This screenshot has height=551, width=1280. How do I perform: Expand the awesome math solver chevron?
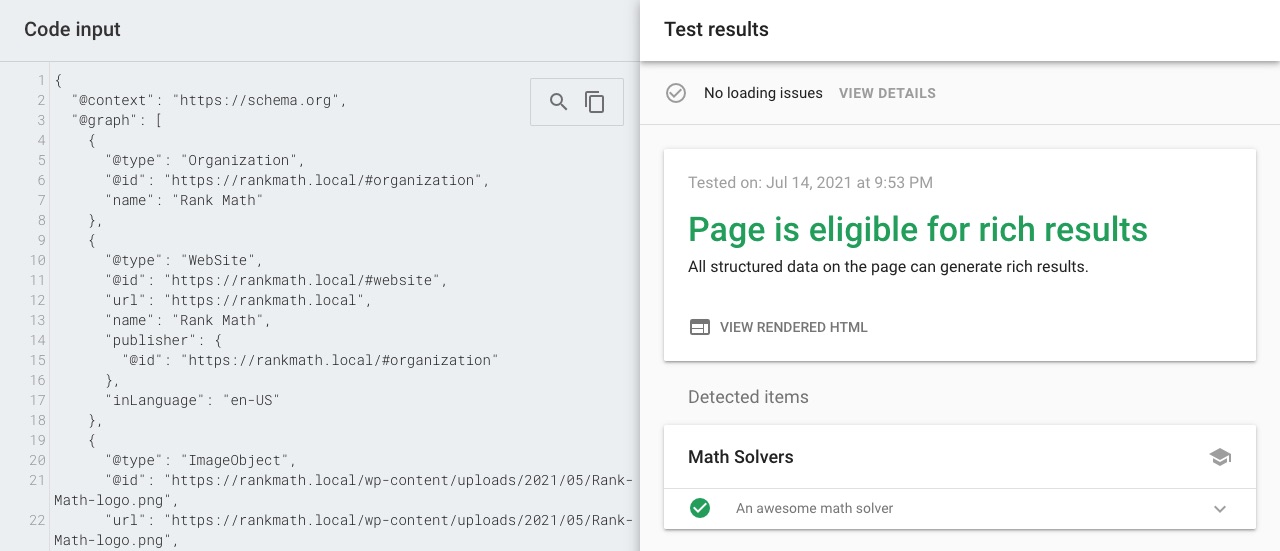pos(1219,508)
